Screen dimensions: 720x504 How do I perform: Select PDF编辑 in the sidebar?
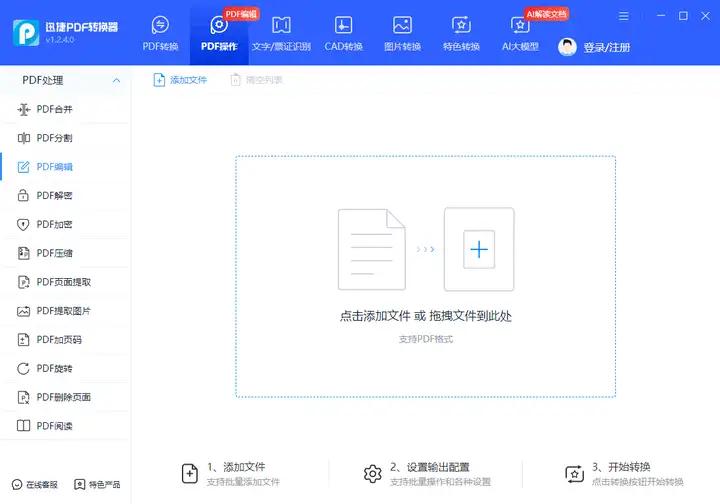click(65, 167)
